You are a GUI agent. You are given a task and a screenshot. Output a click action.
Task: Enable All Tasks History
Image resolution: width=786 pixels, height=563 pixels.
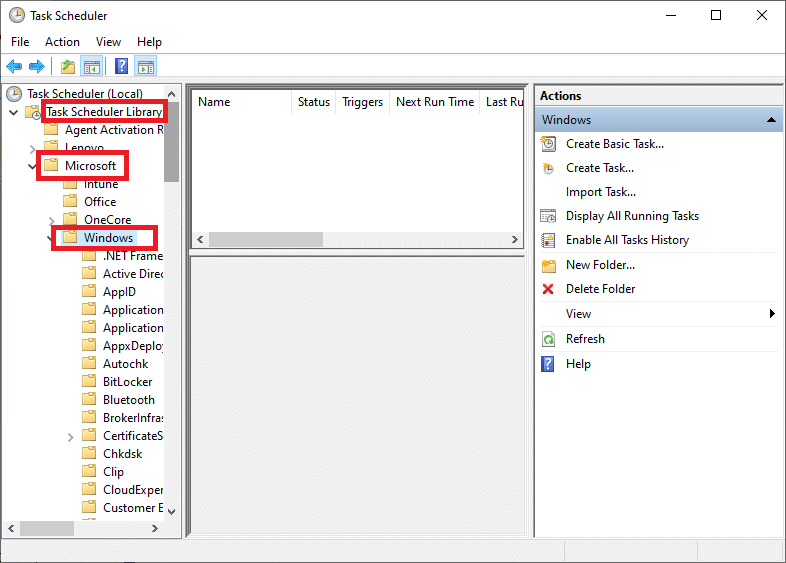click(626, 240)
